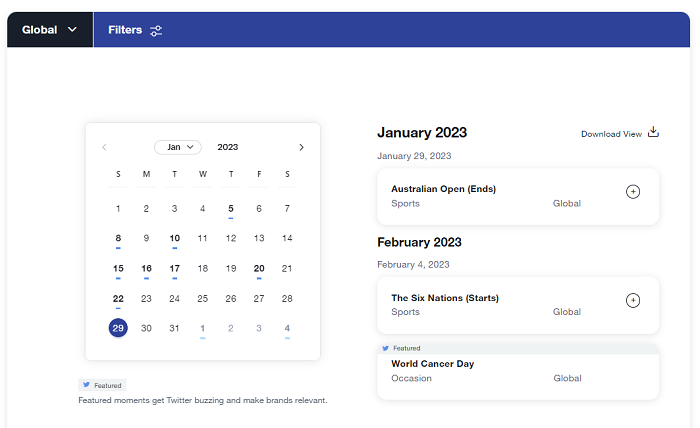Click Featured badge below the calendar

pos(102,385)
